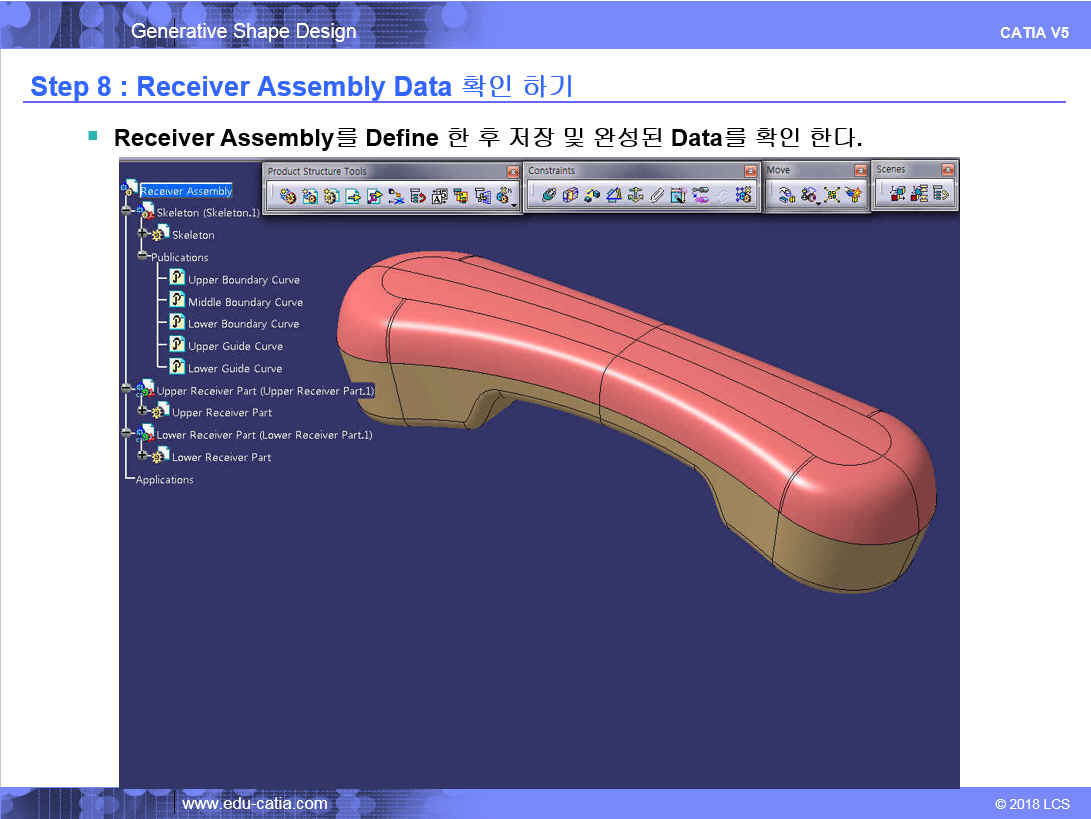
Task: Click the Fix Together paperclip icon
Action: pyautogui.click(x=656, y=196)
